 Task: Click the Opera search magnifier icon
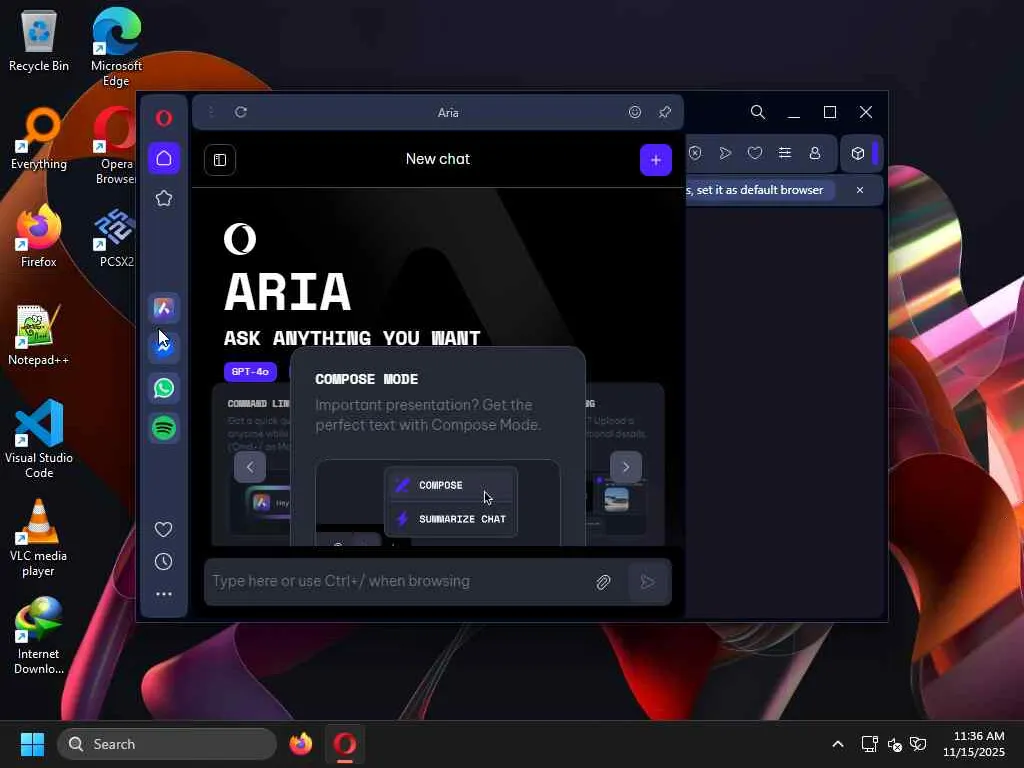point(758,112)
